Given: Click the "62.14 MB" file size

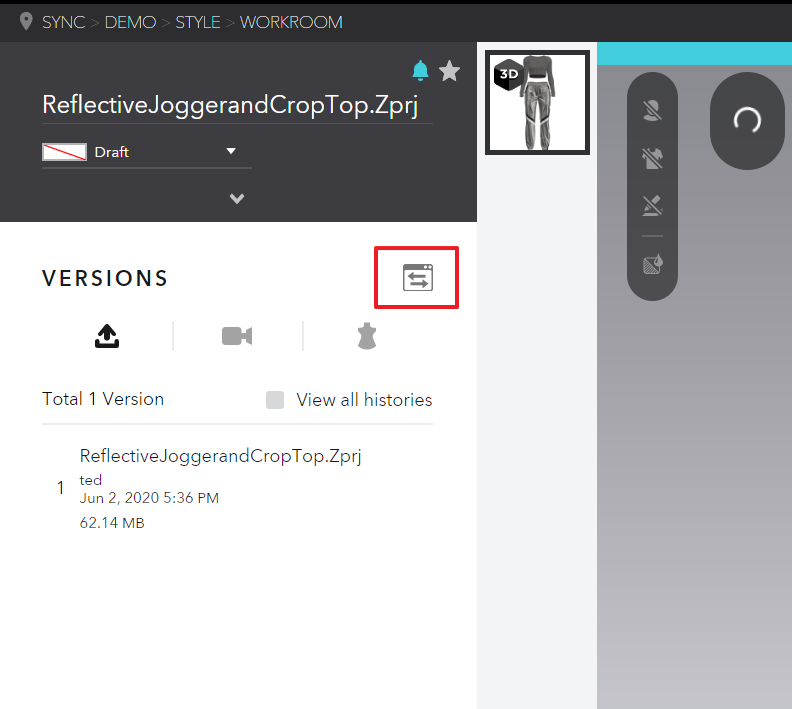Looking at the screenshot, I should pyautogui.click(x=112, y=523).
